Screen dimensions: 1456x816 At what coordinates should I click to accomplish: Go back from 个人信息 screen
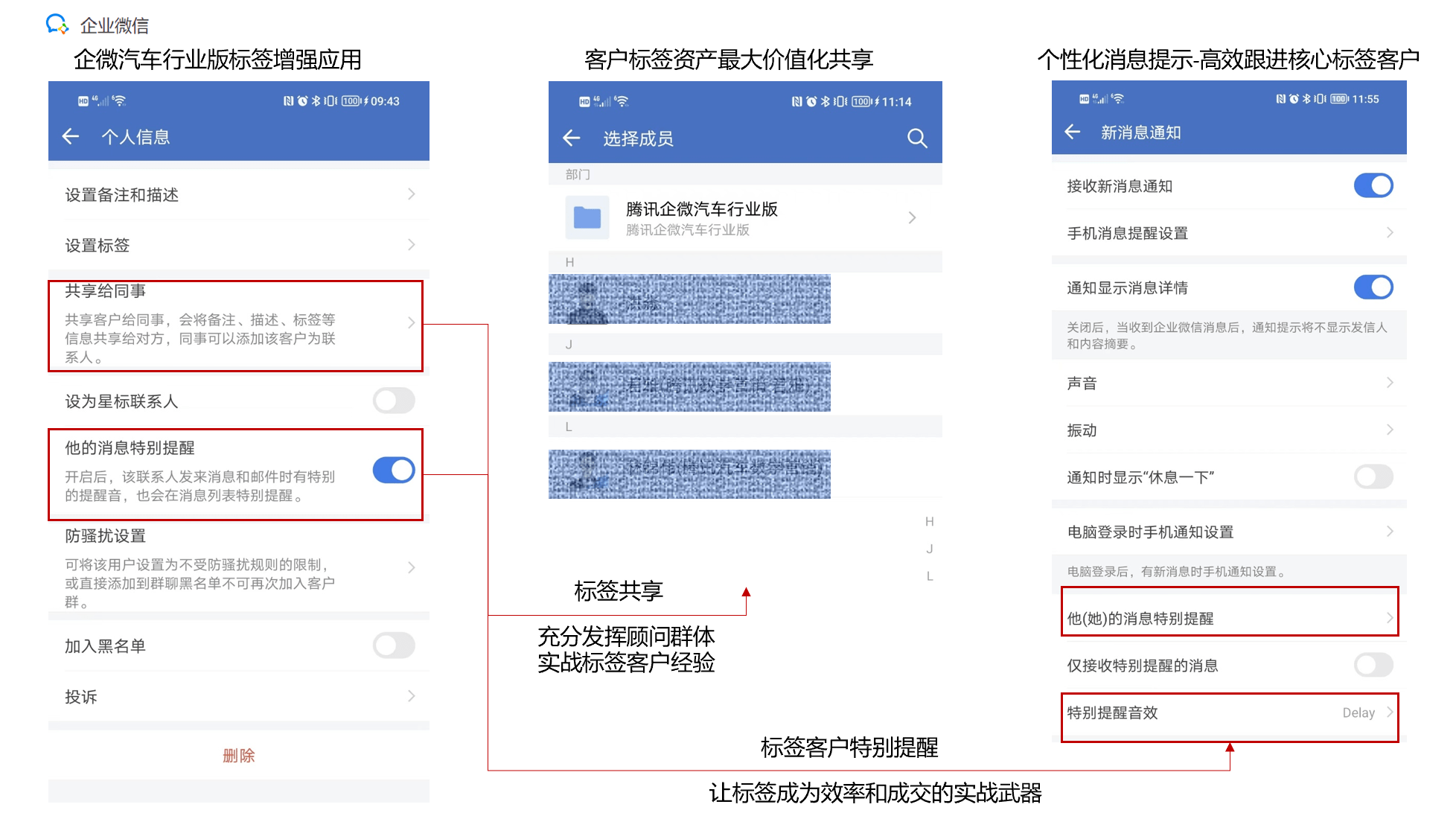pyautogui.click(x=71, y=136)
